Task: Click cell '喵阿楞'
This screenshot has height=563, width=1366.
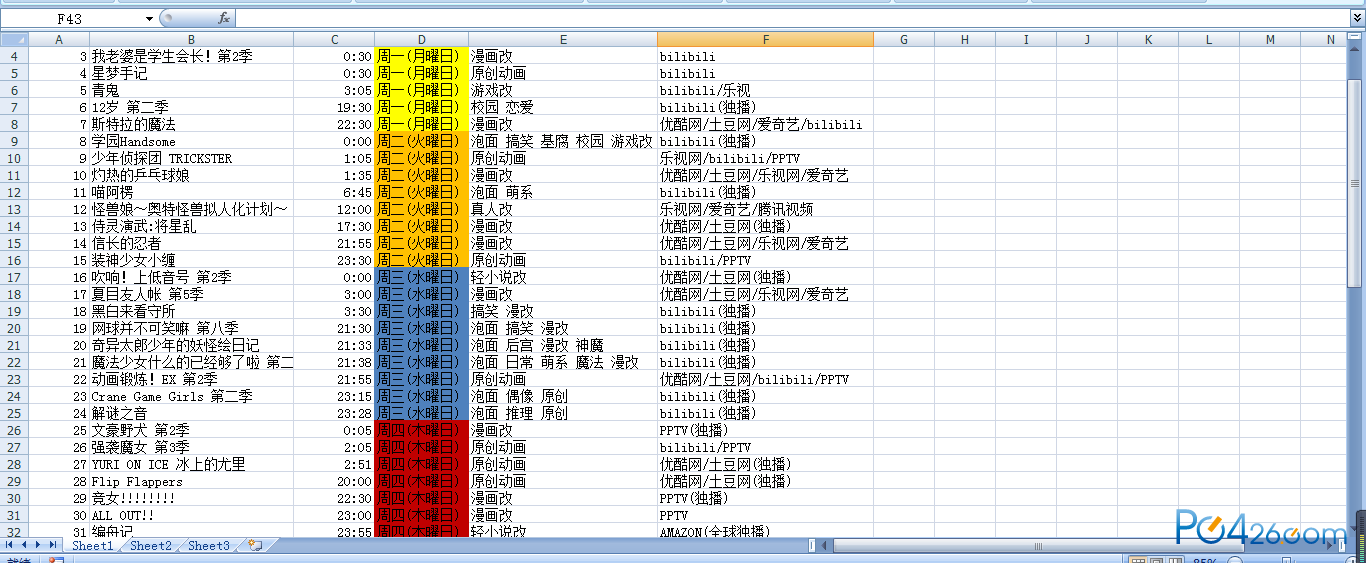Action: [x=191, y=193]
